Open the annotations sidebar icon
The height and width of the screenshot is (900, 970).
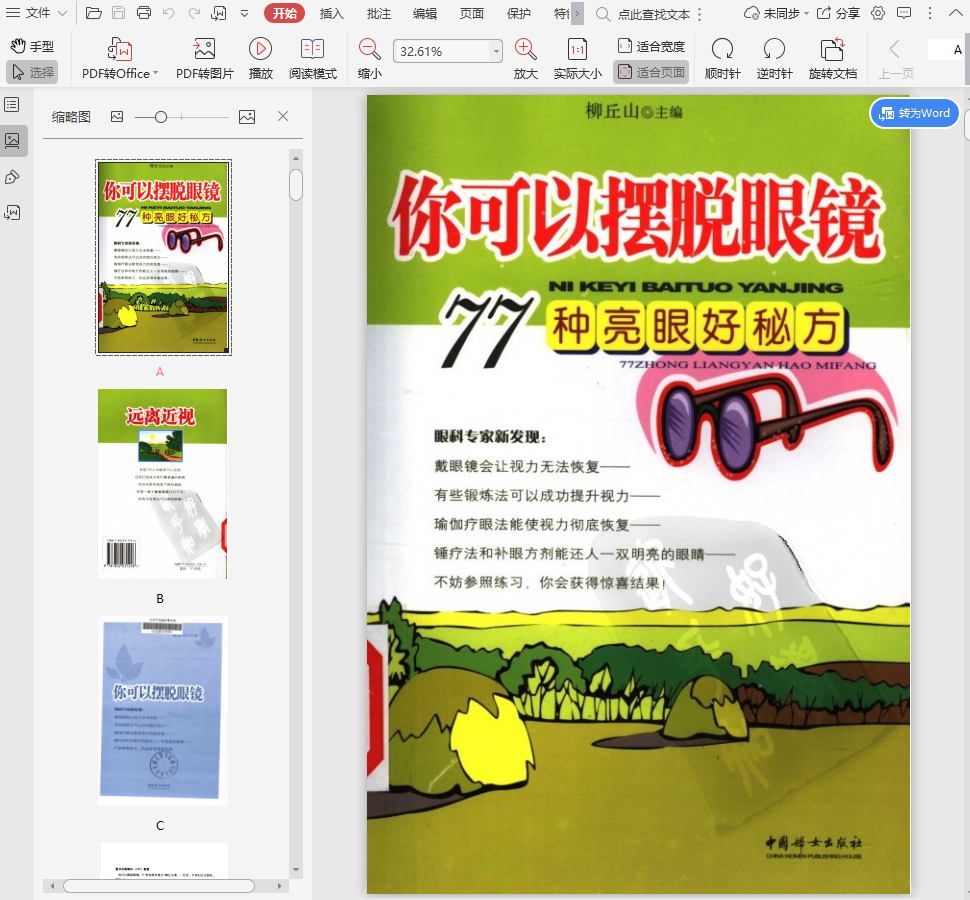12,177
